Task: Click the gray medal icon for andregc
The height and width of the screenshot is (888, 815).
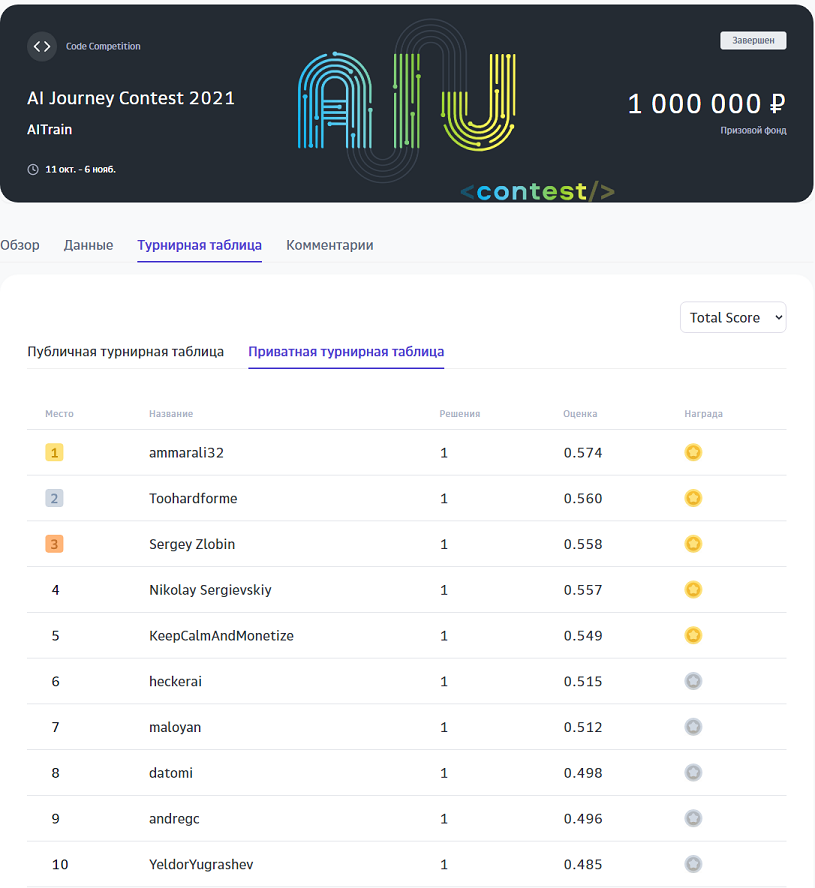Action: click(x=693, y=818)
